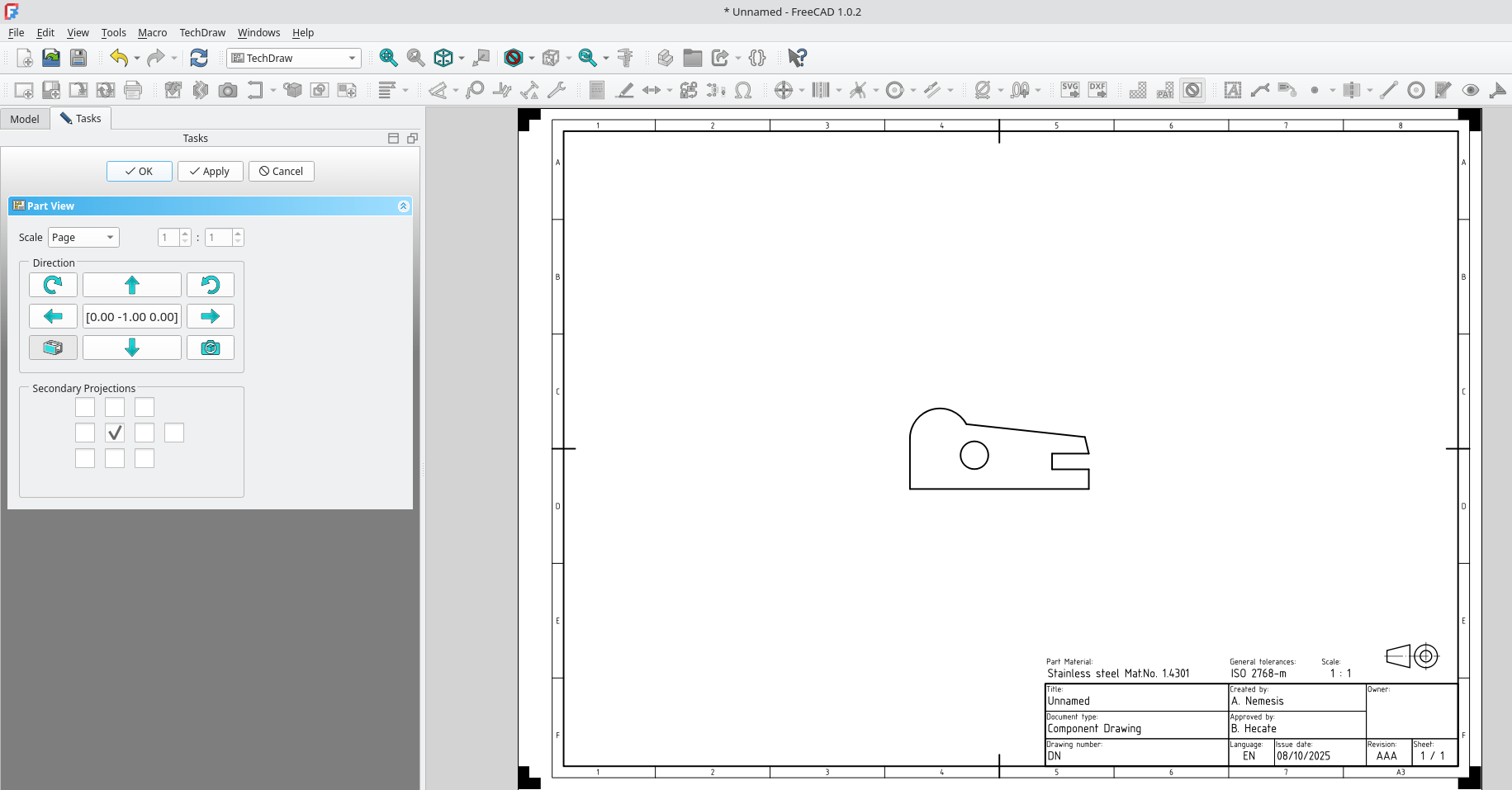Screen dimensions: 1512x790
Task: Click the Export page as SVG icon
Action: 1070,90
